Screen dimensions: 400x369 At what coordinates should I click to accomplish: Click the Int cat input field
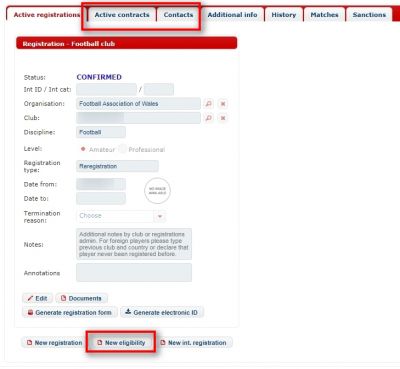[x=159, y=89]
